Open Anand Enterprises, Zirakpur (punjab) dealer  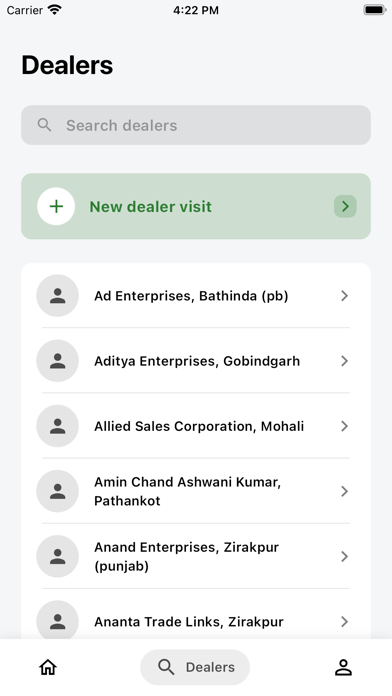196,557
